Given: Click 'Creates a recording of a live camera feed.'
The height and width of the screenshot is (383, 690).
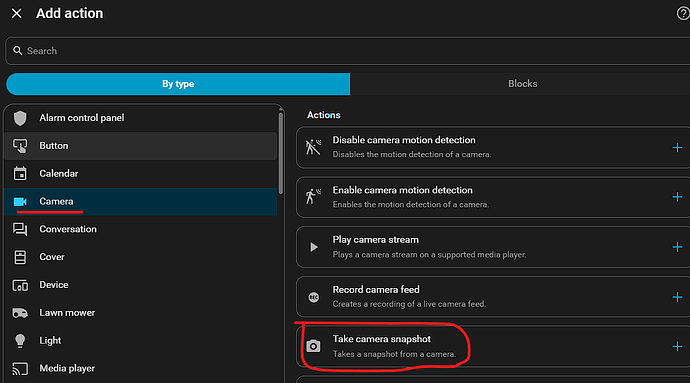Looking at the screenshot, I should [409, 304].
